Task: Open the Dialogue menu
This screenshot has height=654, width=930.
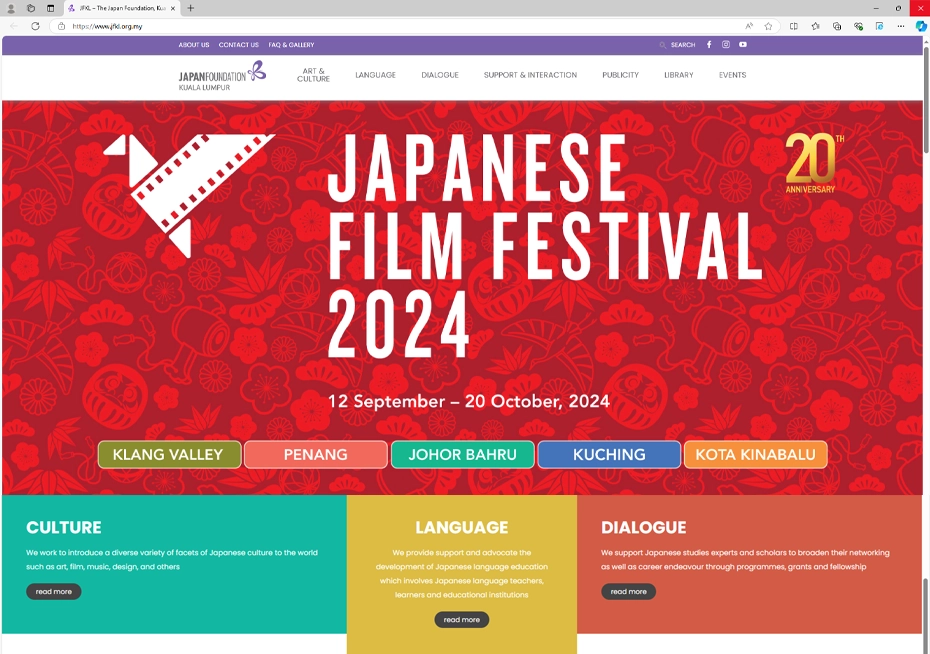Action: tap(440, 75)
